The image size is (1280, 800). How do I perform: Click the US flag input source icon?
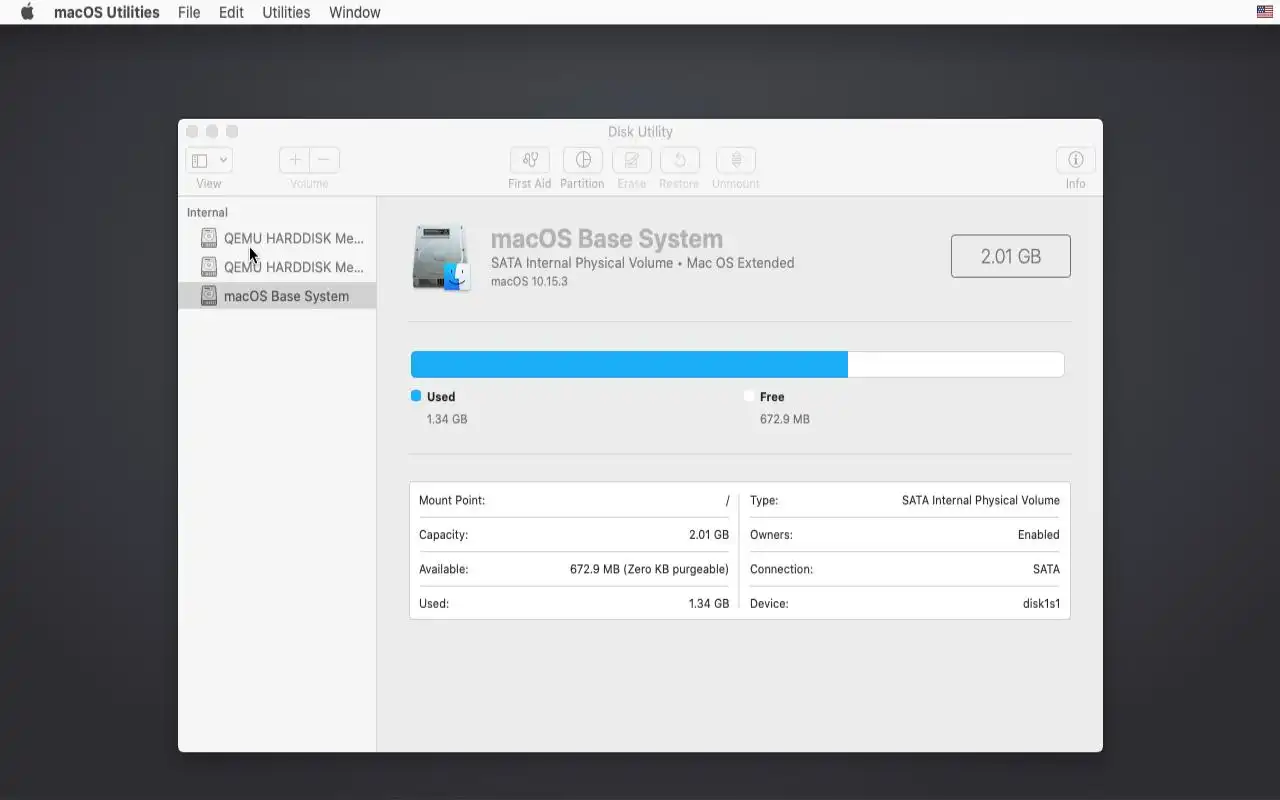pyautogui.click(x=1264, y=12)
